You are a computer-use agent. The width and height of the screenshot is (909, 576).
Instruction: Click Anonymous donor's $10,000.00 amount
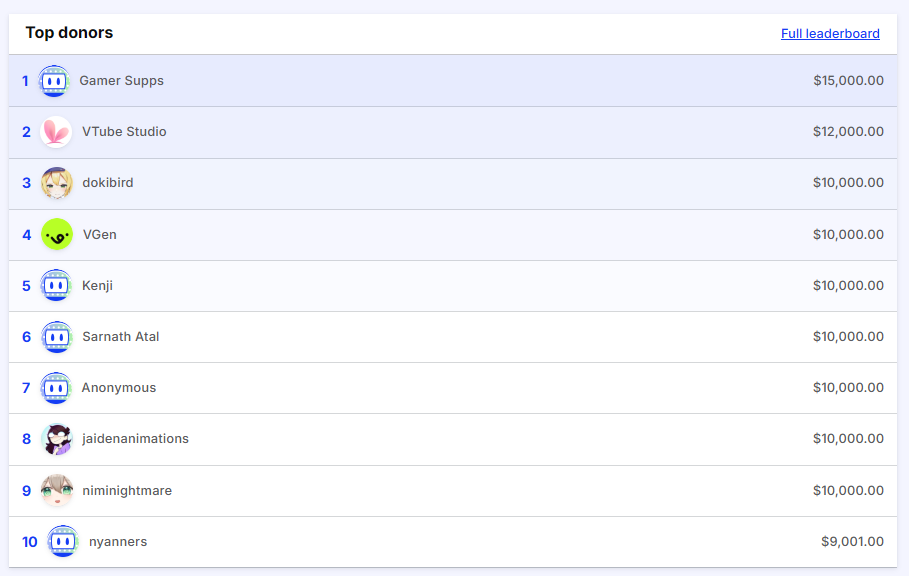point(848,387)
